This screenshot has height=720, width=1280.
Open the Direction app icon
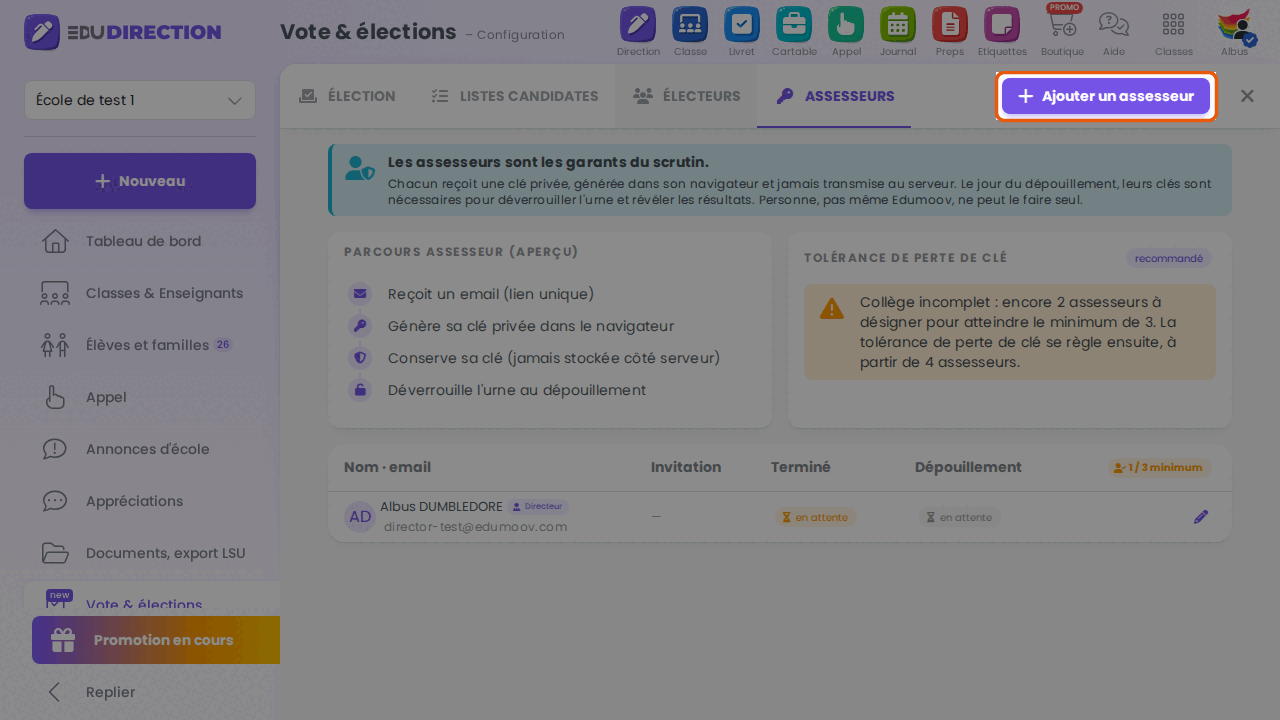pyautogui.click(x=638, y=24)
